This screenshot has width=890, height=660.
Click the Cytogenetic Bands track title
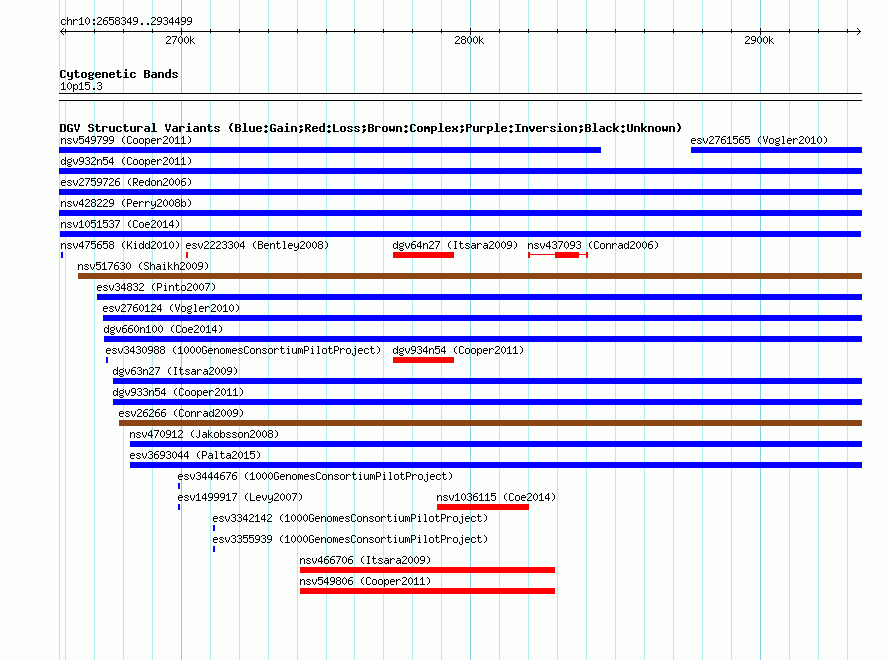[x=119, y=74]
